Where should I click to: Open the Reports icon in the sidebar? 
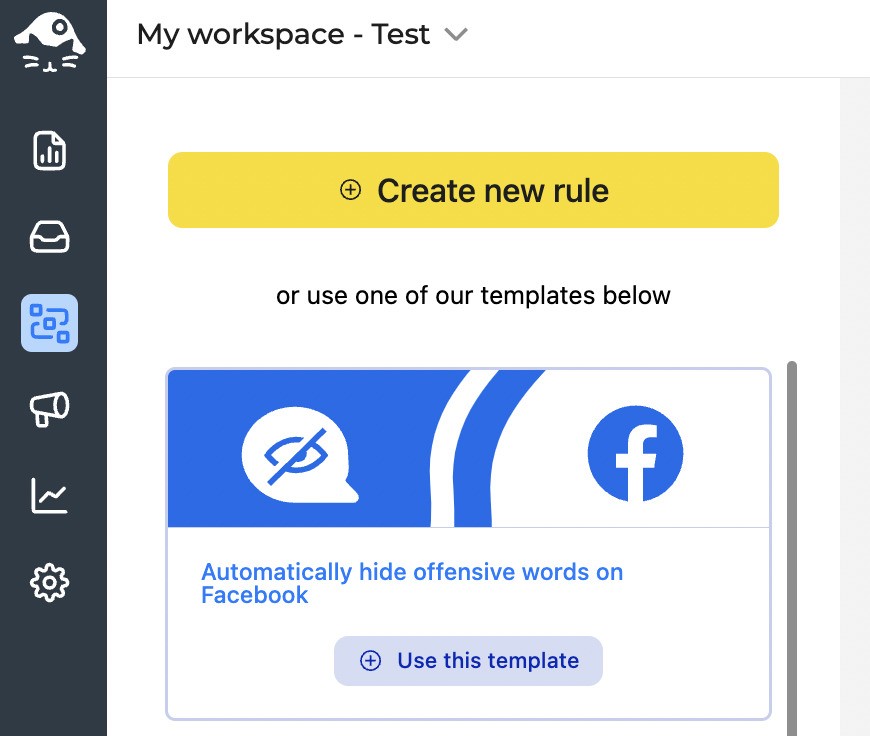pyautogui.click(x=49, y=150)
